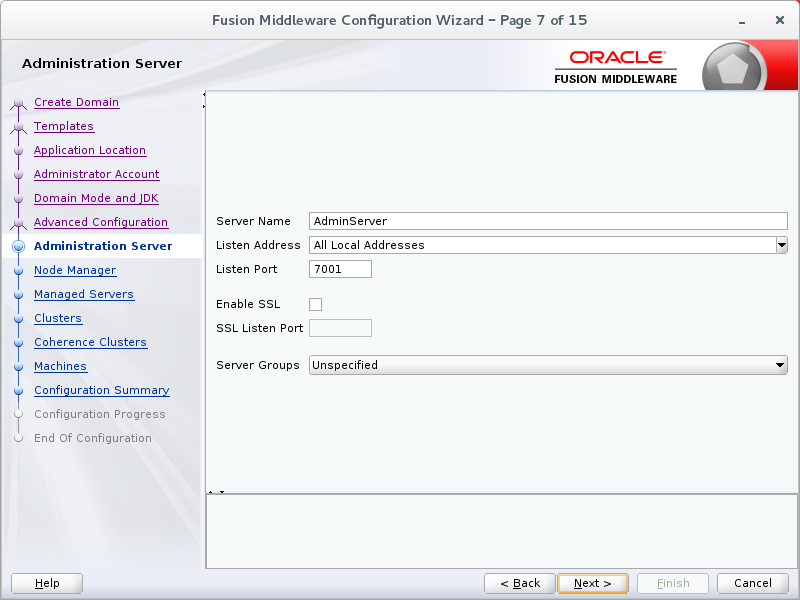Click the Domain Mode and JDK step bullet
800x600 pixels.
18,199
